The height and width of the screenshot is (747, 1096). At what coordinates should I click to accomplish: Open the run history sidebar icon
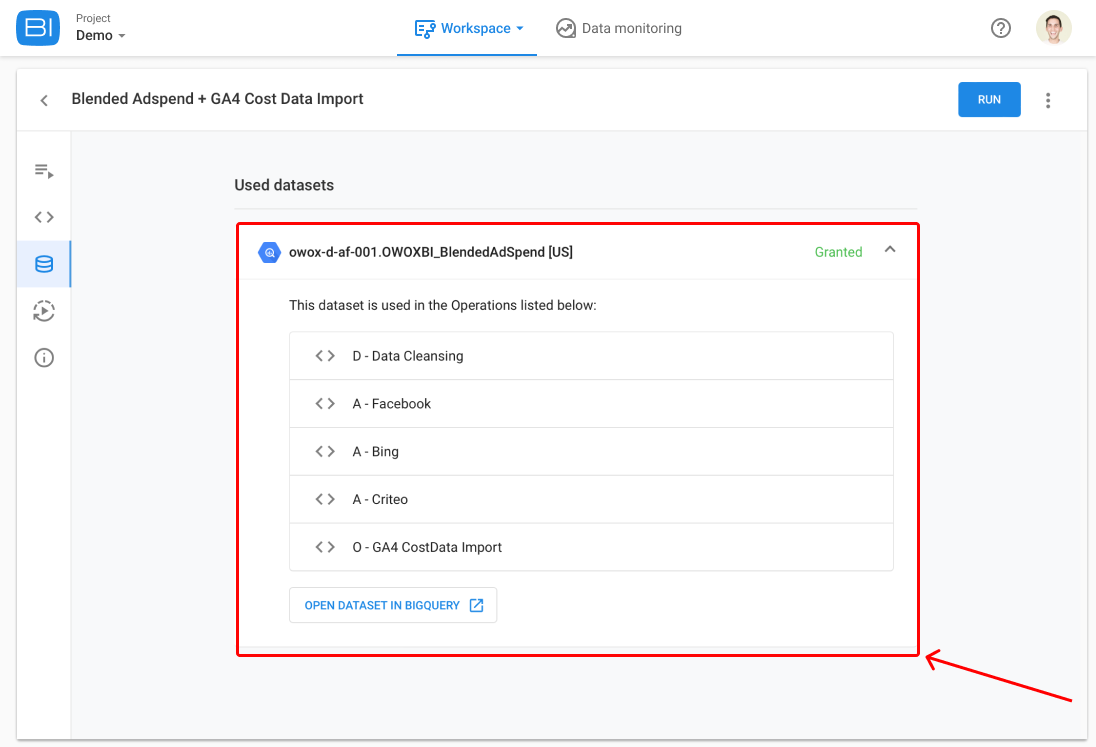click(44, 311)
